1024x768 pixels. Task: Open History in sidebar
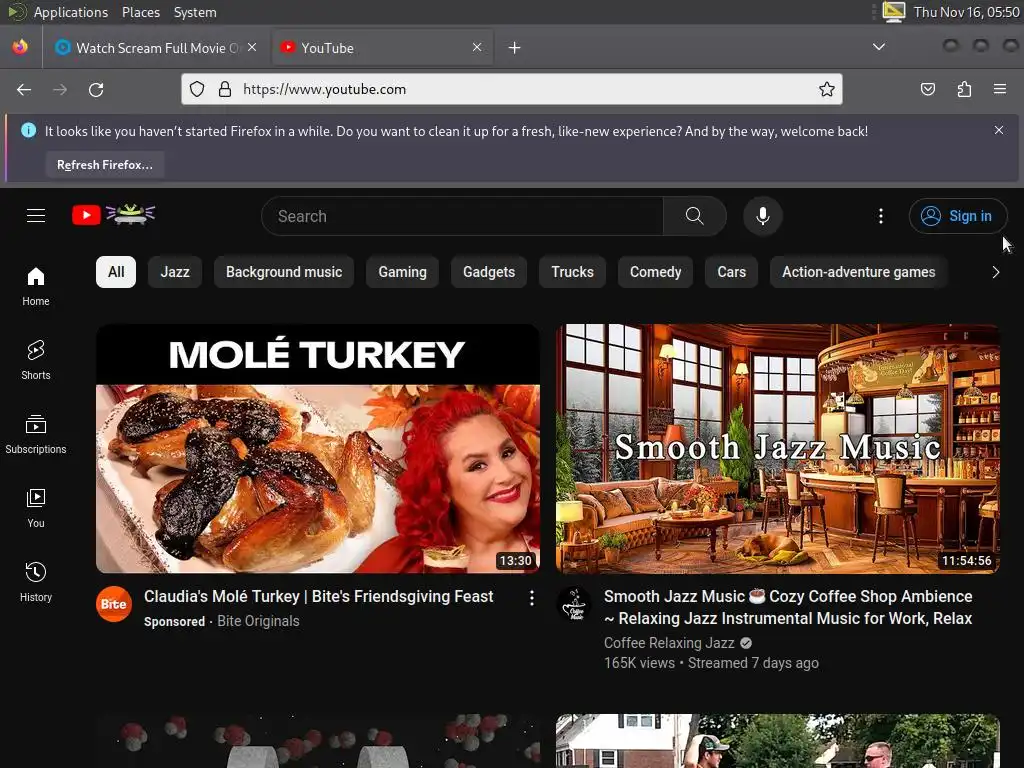pyautogui.click(x=36, y=582)
